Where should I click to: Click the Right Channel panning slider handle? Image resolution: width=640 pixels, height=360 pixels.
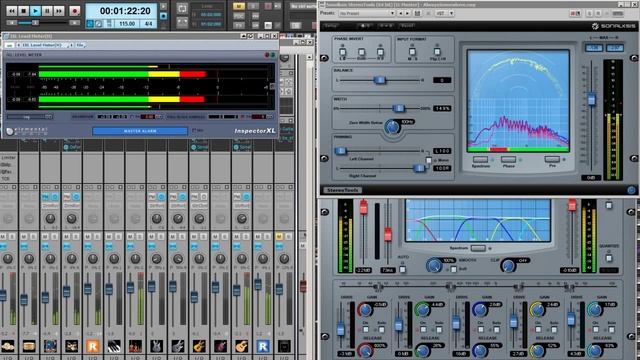point(419,168)
